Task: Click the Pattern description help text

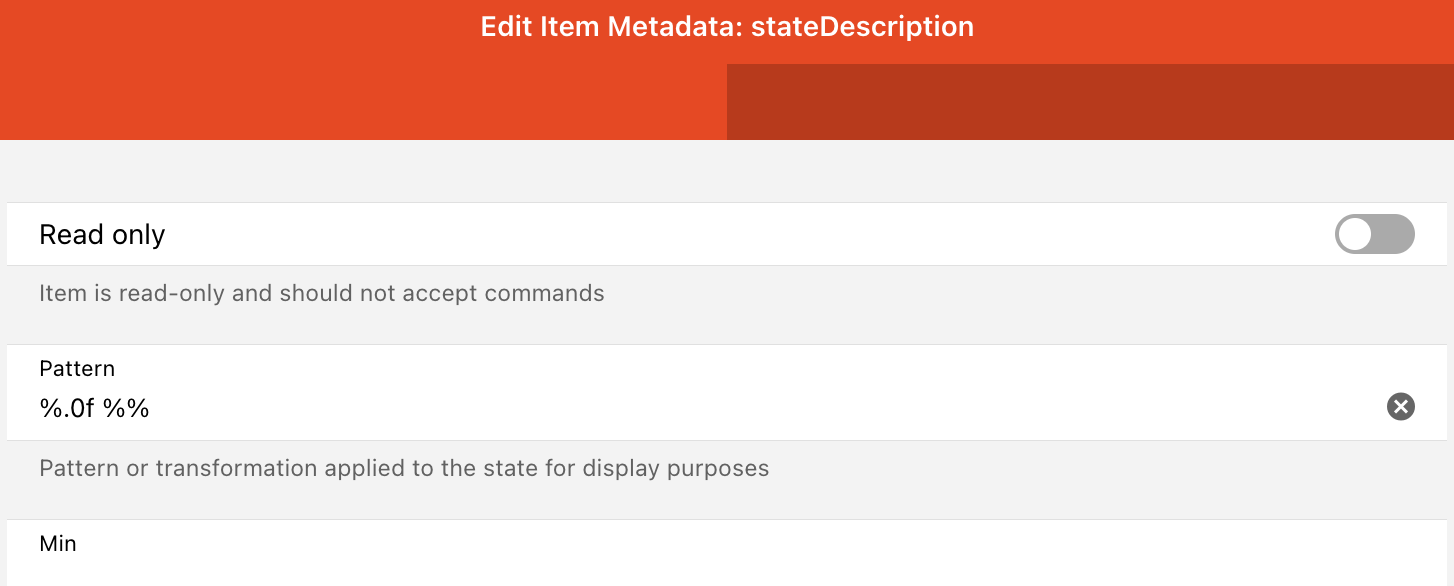Action: [x=404, y=468]
